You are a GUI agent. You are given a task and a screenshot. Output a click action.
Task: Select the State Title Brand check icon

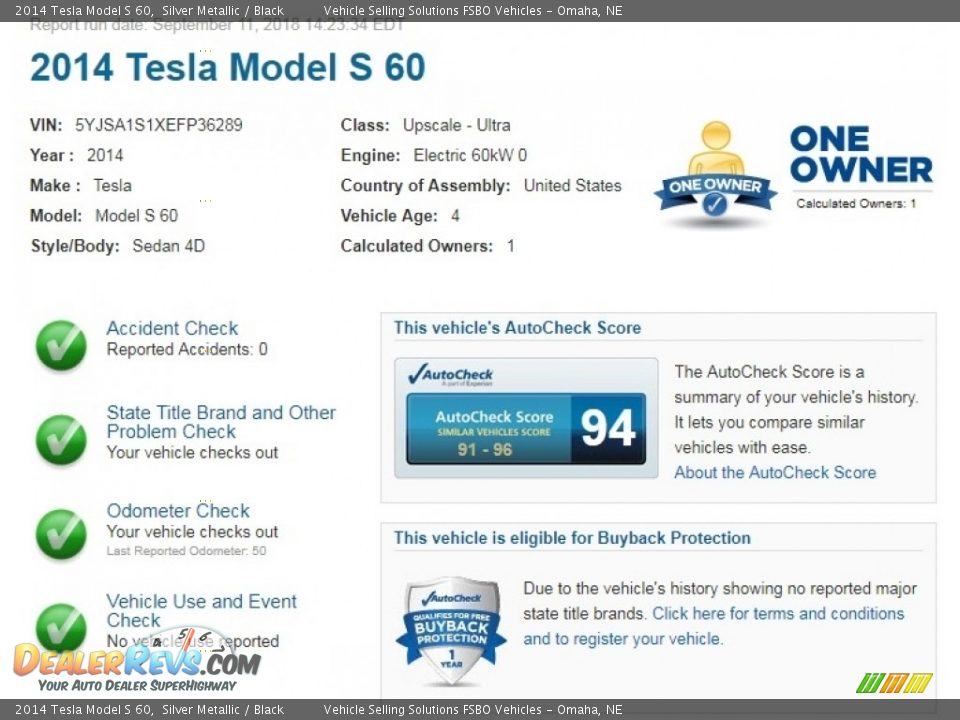(60, 438)
